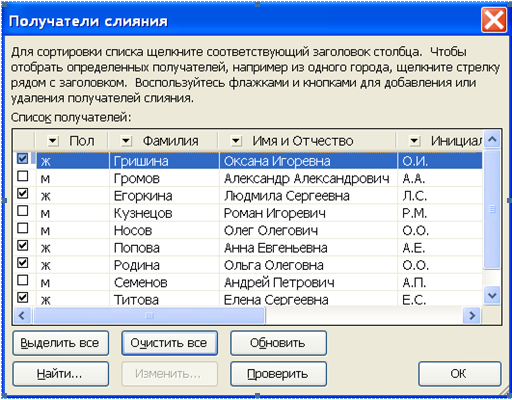Open the Инициалы column filter arrow
This screenshot has height=400, width=512.
(x=414, y=141)
